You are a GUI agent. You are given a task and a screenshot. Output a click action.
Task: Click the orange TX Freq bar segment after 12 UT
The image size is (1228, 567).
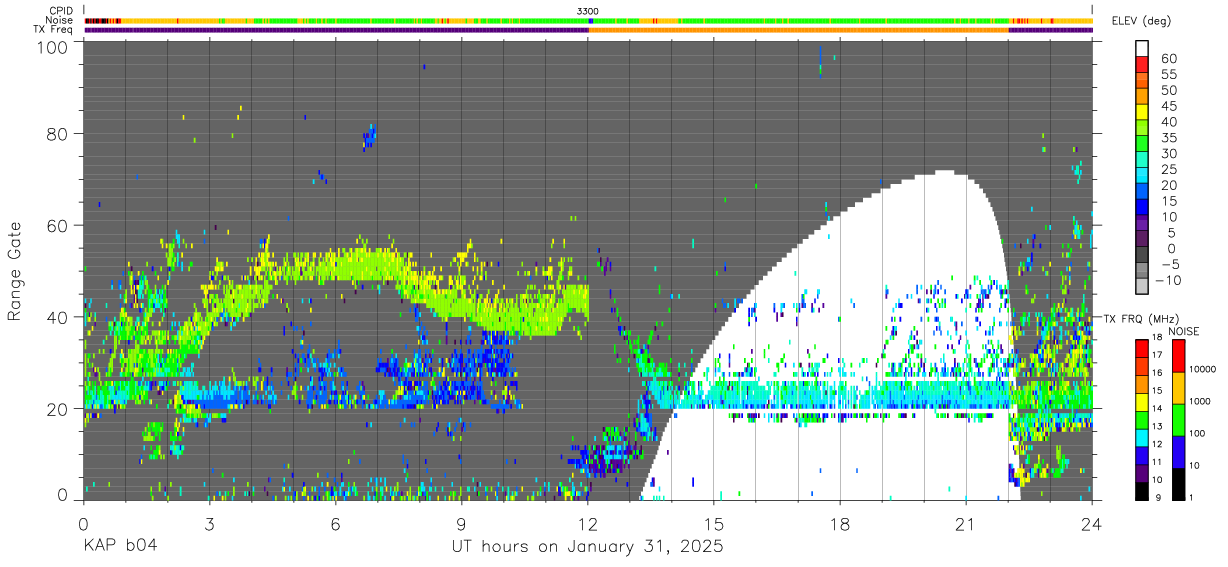[799, 30]
